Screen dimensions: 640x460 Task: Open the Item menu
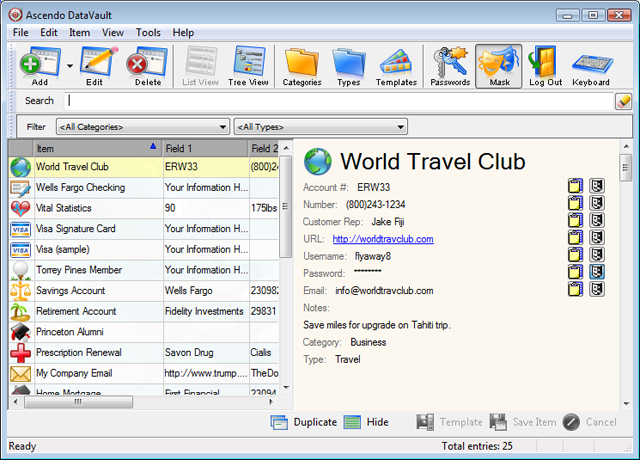[79, 33]
